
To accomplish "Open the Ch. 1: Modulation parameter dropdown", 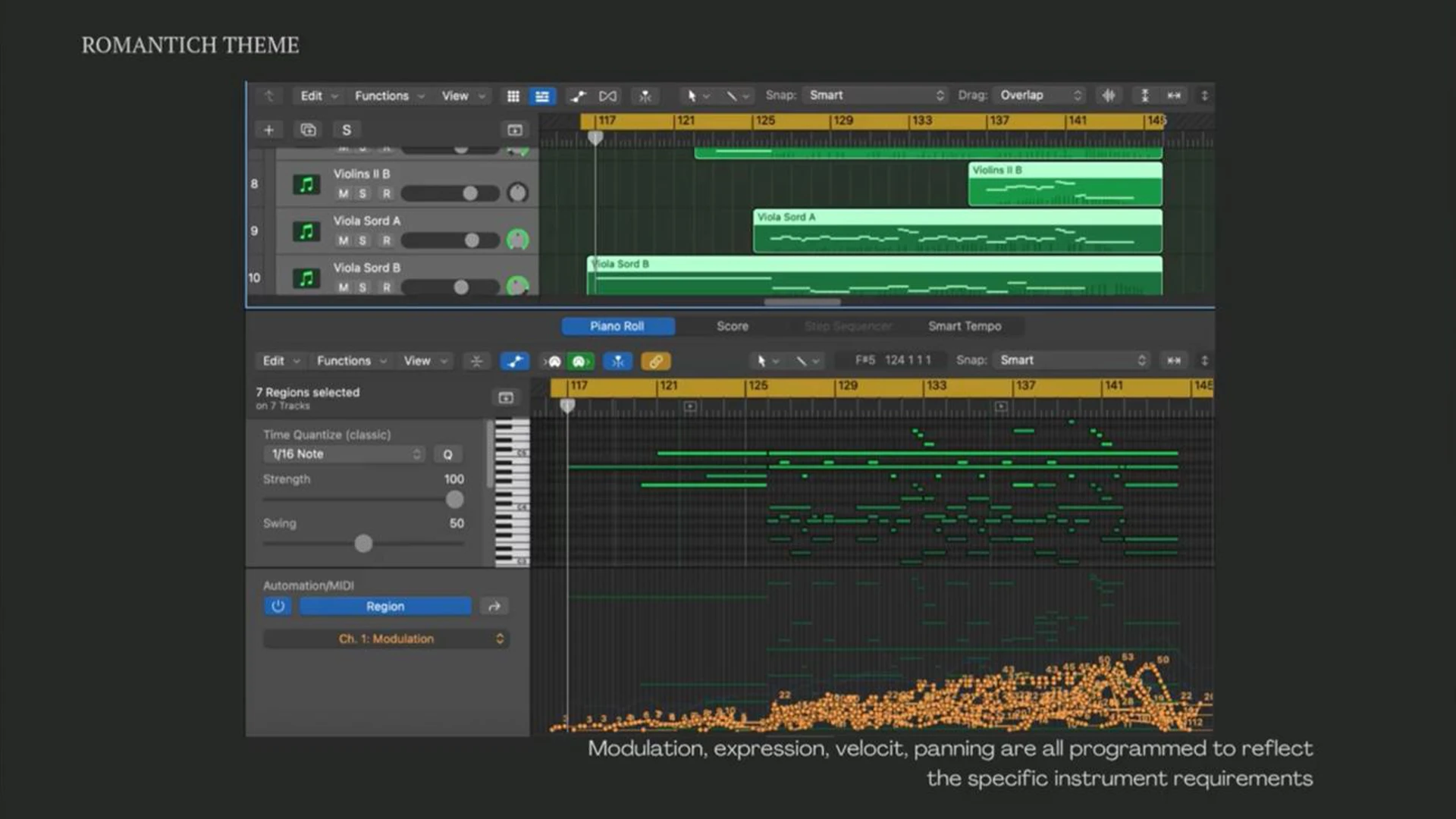I will pyautogui.click(x=386, y=639).
